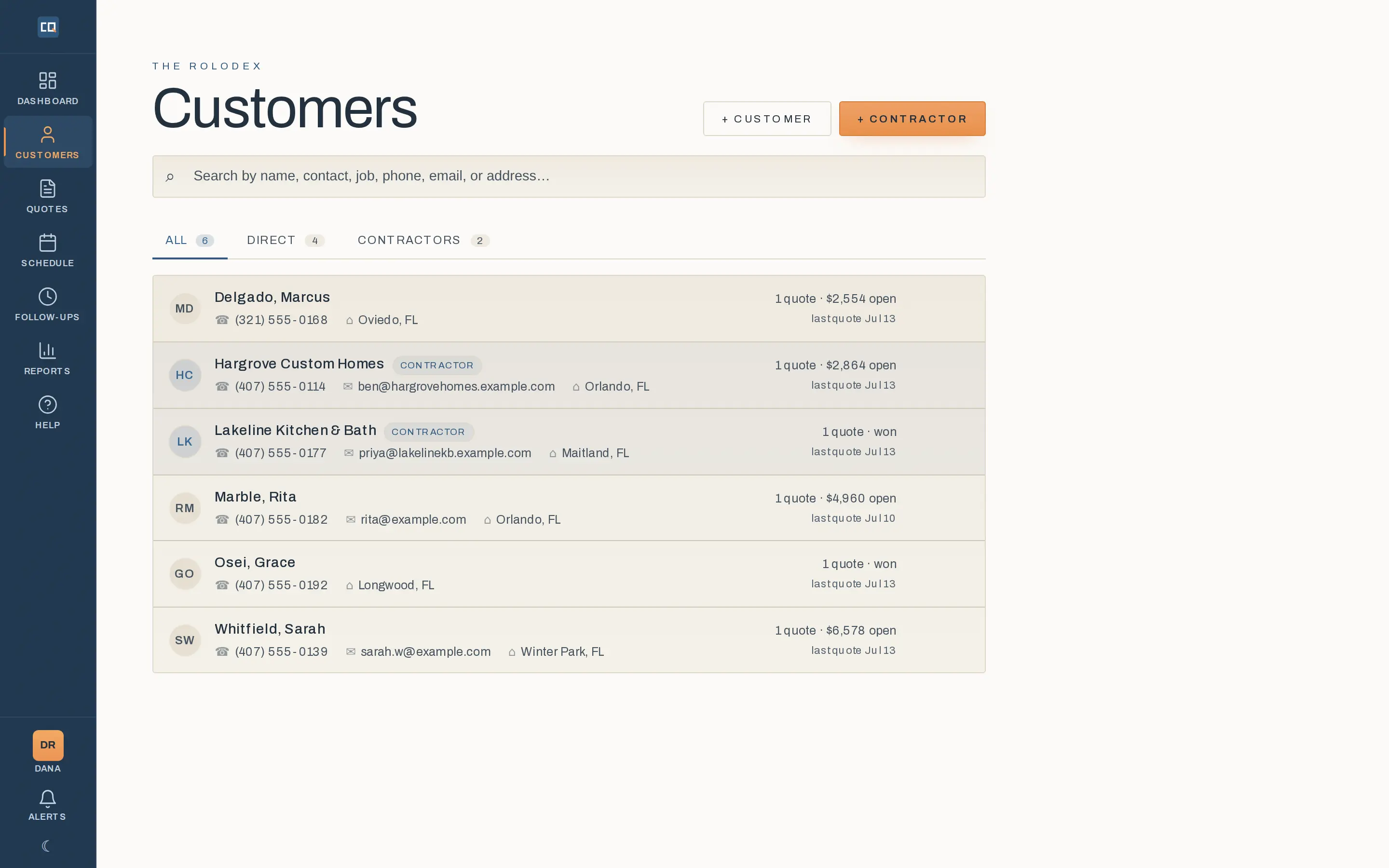Go to Customers in sidebar
This screenshot has width=1389, height=868.
tap(48, 142)
